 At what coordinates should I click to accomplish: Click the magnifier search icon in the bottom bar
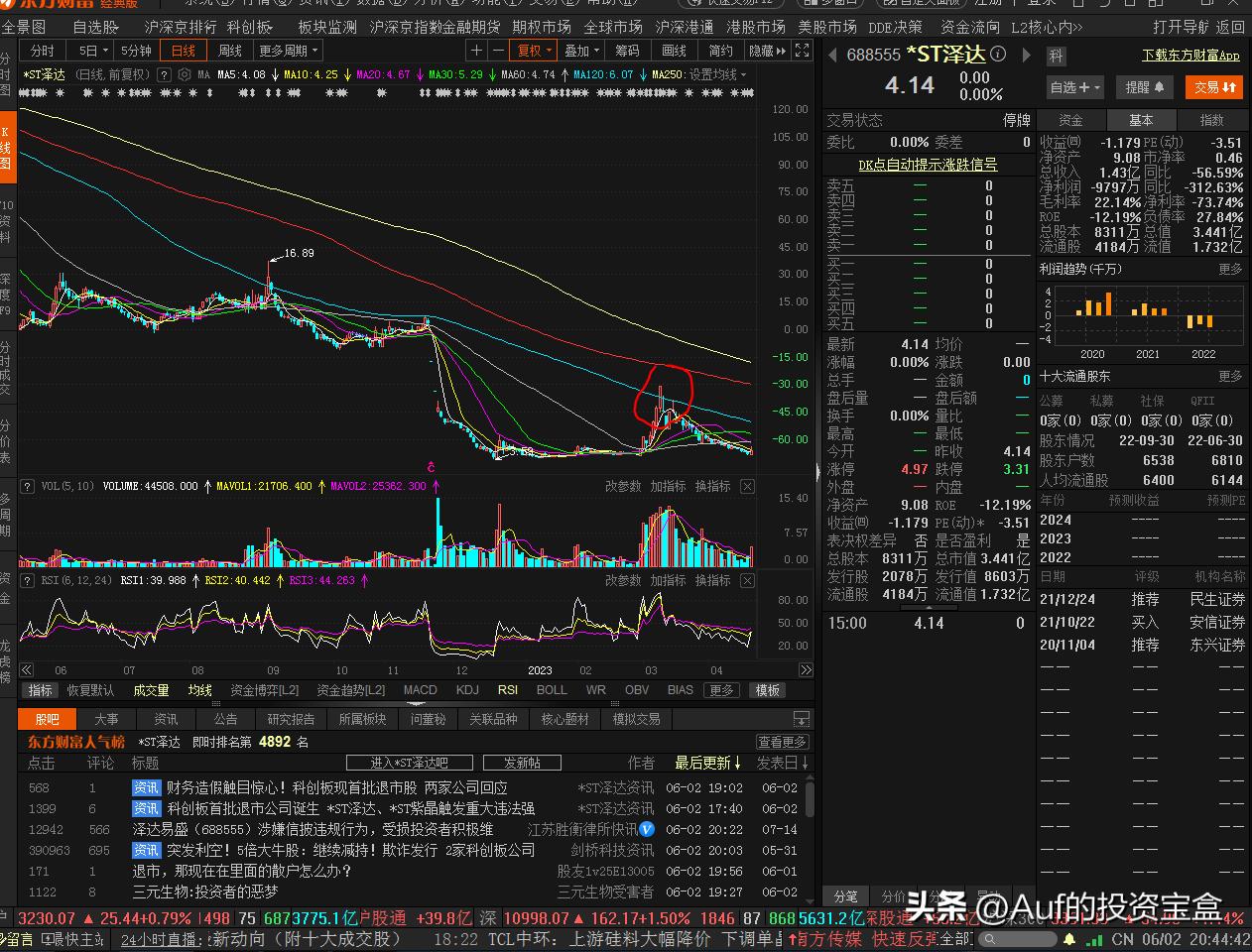992,938
